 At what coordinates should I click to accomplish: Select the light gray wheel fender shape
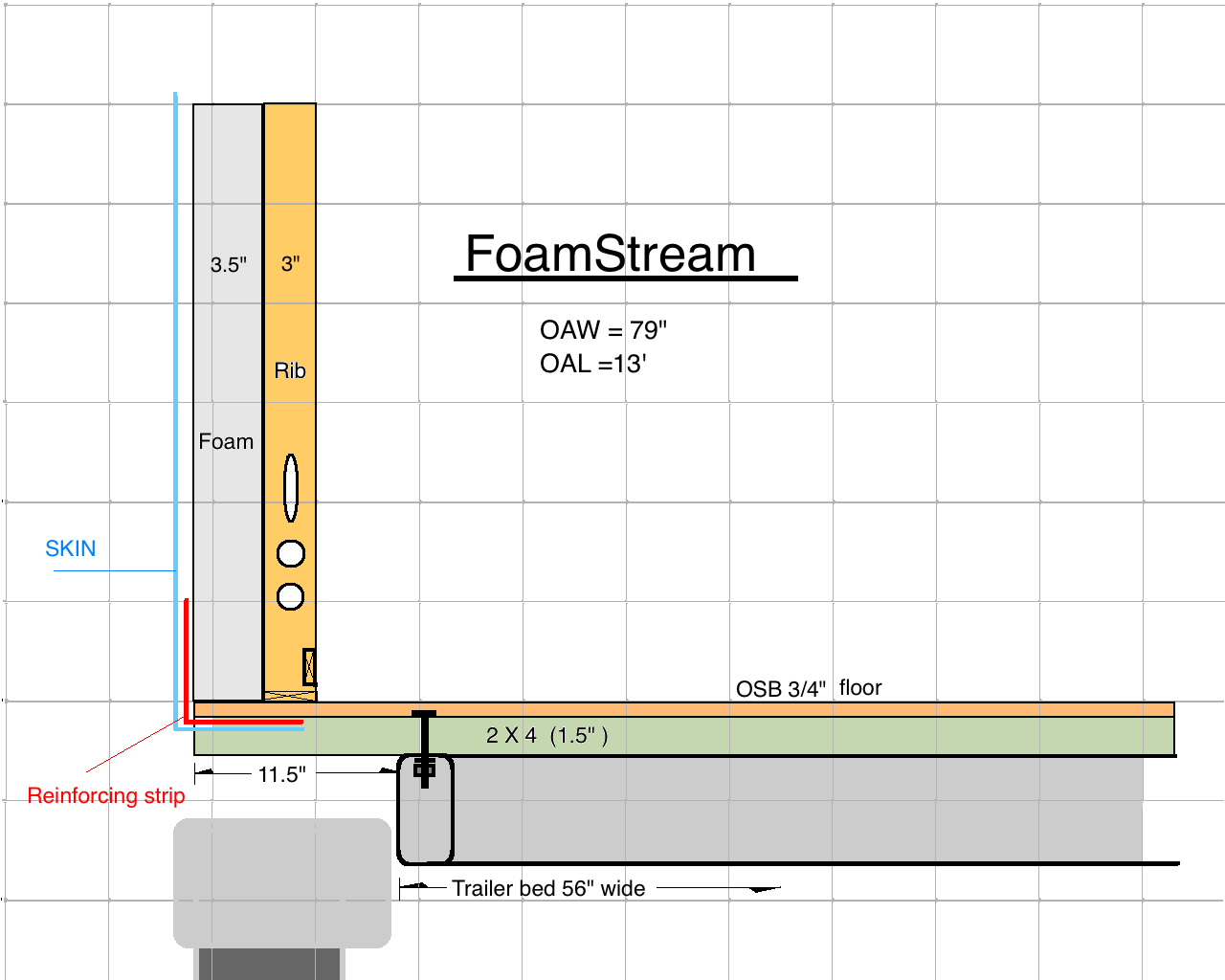(282, 882)
